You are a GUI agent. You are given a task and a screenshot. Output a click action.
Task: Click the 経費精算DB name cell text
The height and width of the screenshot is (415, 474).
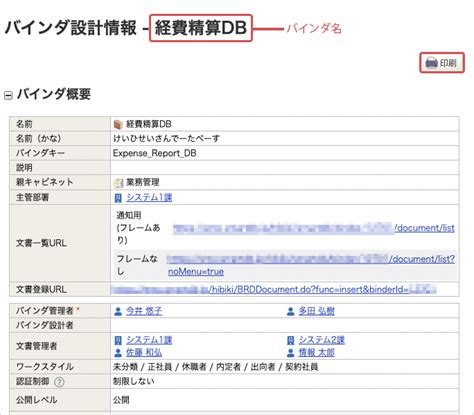pyautogui.click(x=149, y=124)
